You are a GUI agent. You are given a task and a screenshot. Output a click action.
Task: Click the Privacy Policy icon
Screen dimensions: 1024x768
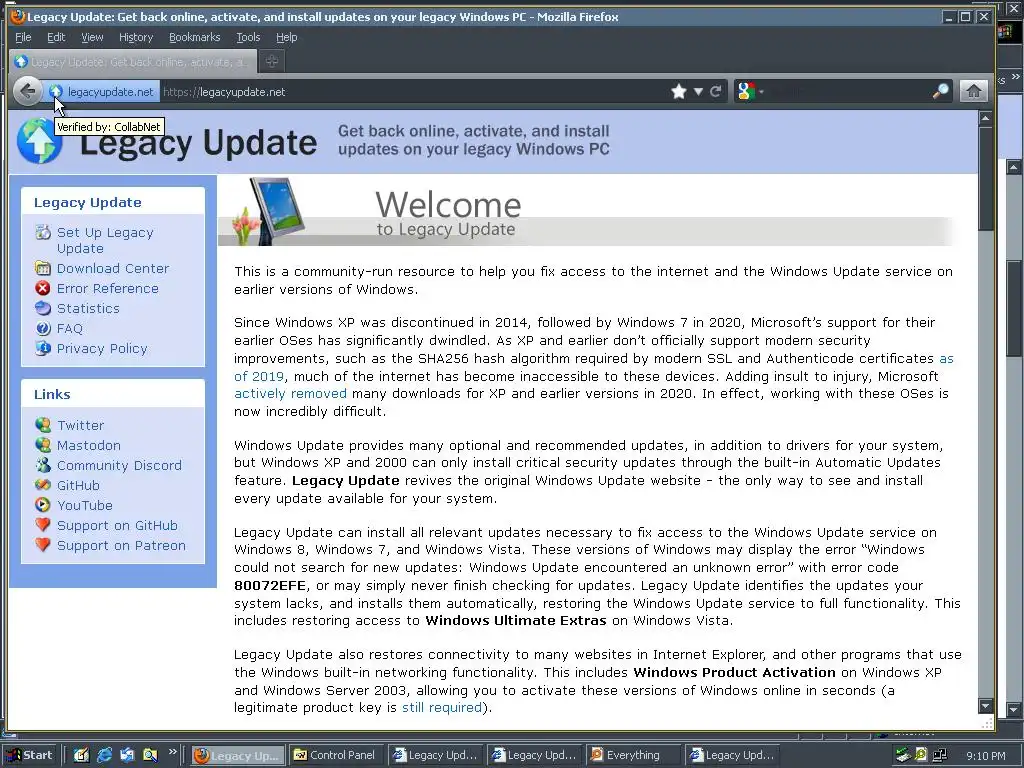pyautogui.click(x=43, y=348)
